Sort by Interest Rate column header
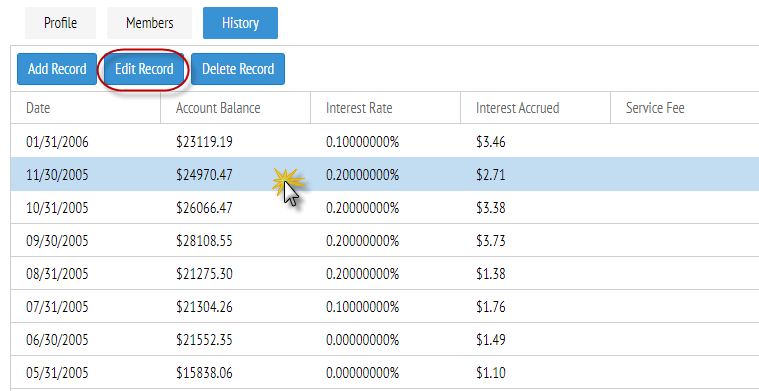 pos(385,107)
